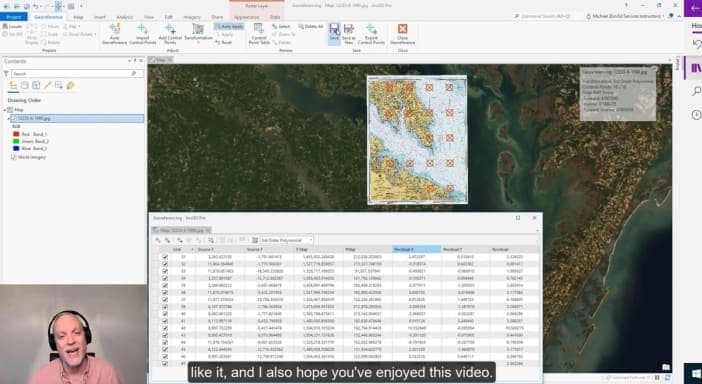Open the Project tab
The height and width of the screenshot is (384, 702).
tap(13, 17)
